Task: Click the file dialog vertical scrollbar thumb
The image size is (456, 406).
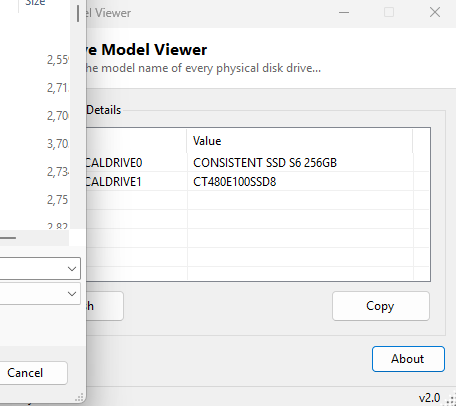Action: click(x=78, y=13)
